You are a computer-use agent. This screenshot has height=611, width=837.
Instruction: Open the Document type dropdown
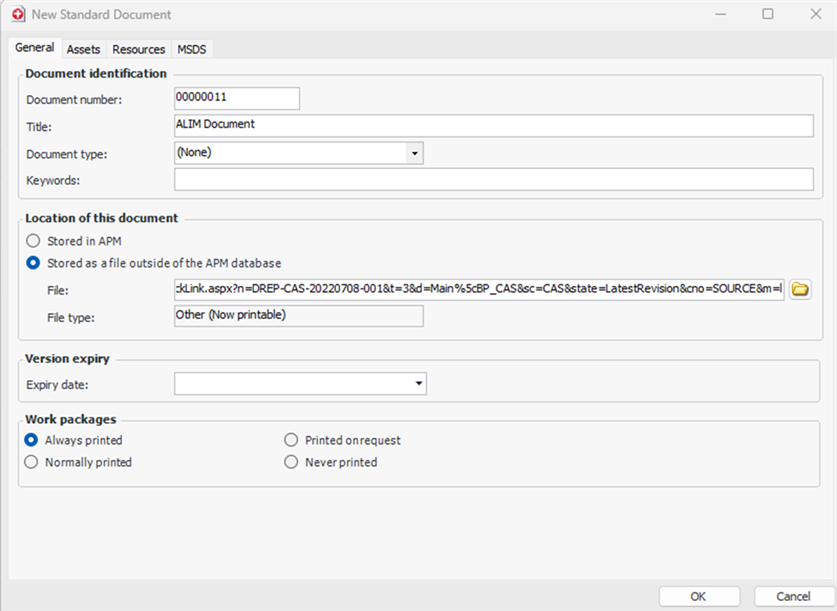[414, 153]
